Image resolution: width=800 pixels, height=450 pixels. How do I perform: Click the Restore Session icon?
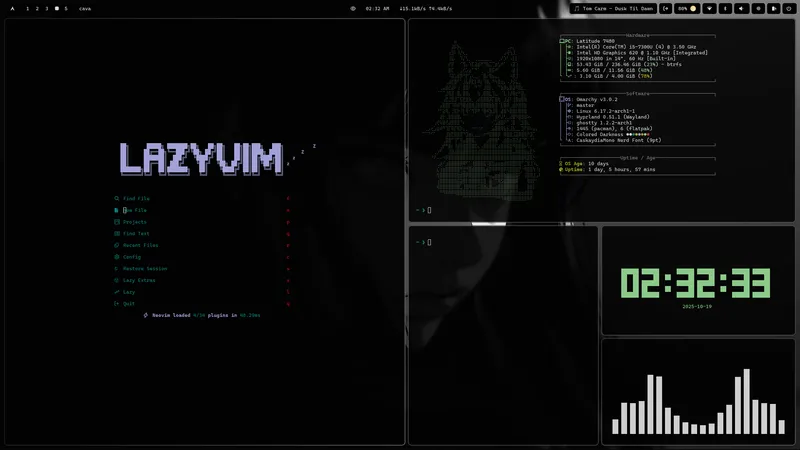coord(116,269)
